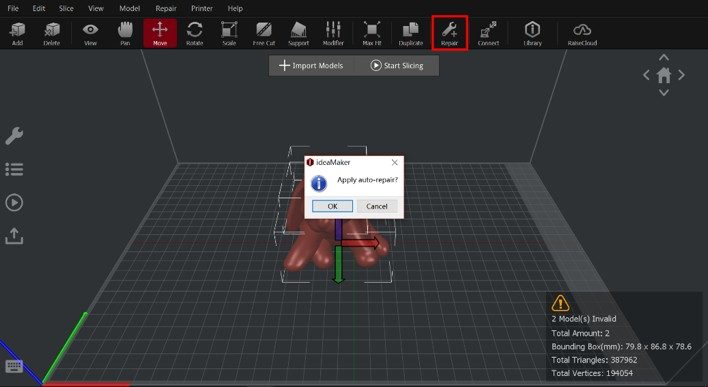Click the Duplicate toolbar icon

pos(410,33)
